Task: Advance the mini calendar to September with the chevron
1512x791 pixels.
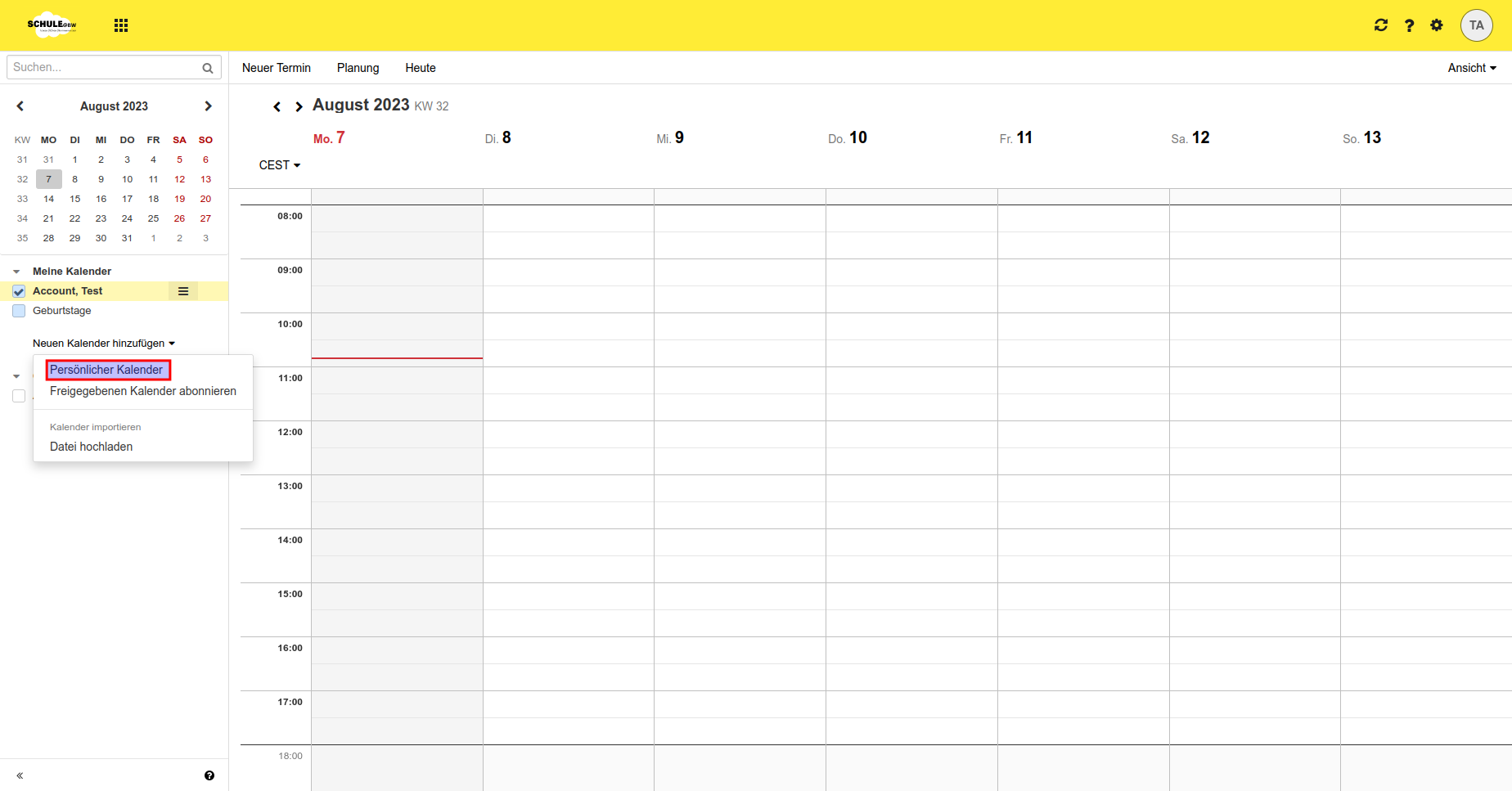Action: point(208,106)
